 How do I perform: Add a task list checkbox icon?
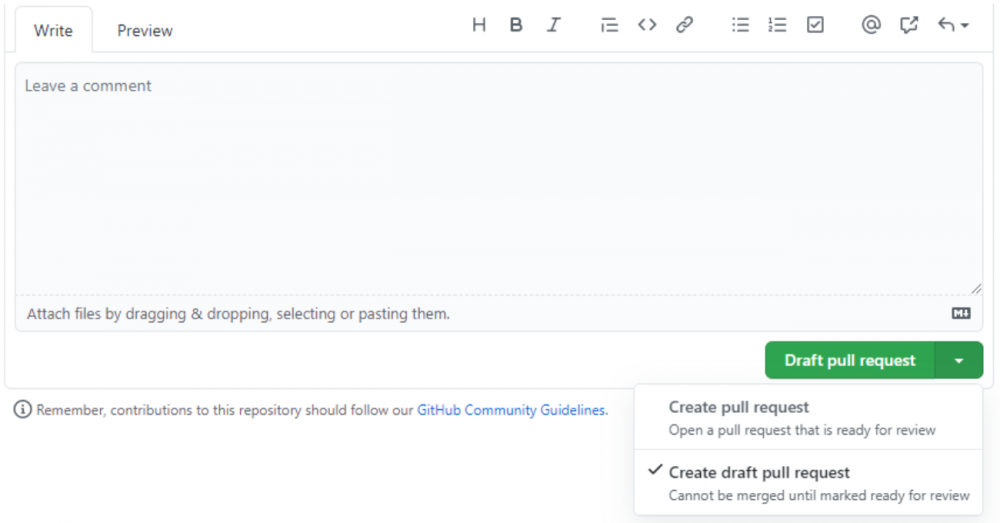(815, 25)
